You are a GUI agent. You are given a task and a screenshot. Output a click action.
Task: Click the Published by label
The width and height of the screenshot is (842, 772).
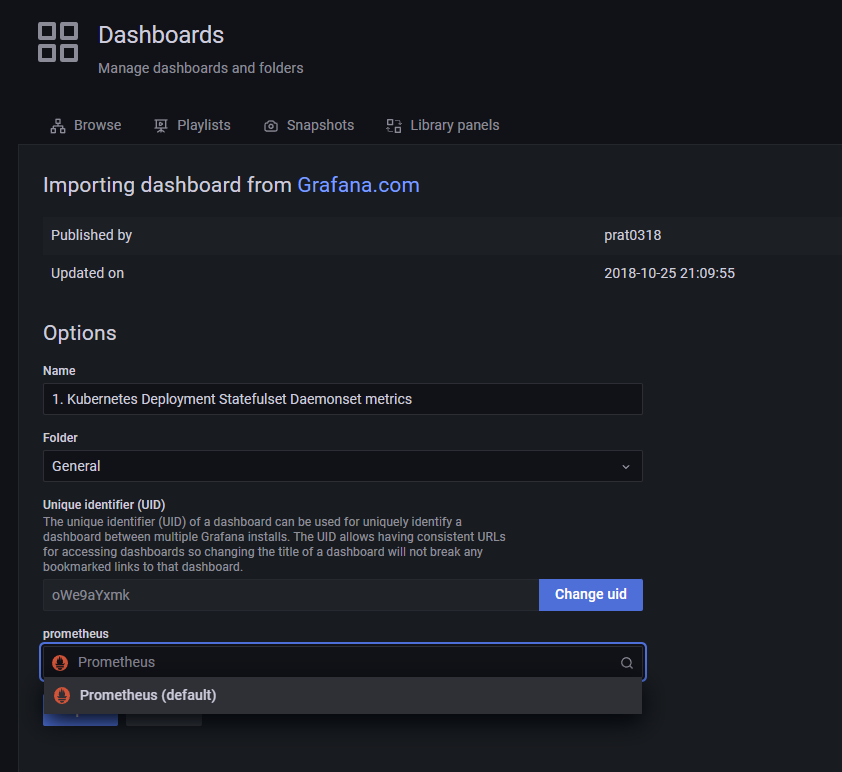point(91,235)
